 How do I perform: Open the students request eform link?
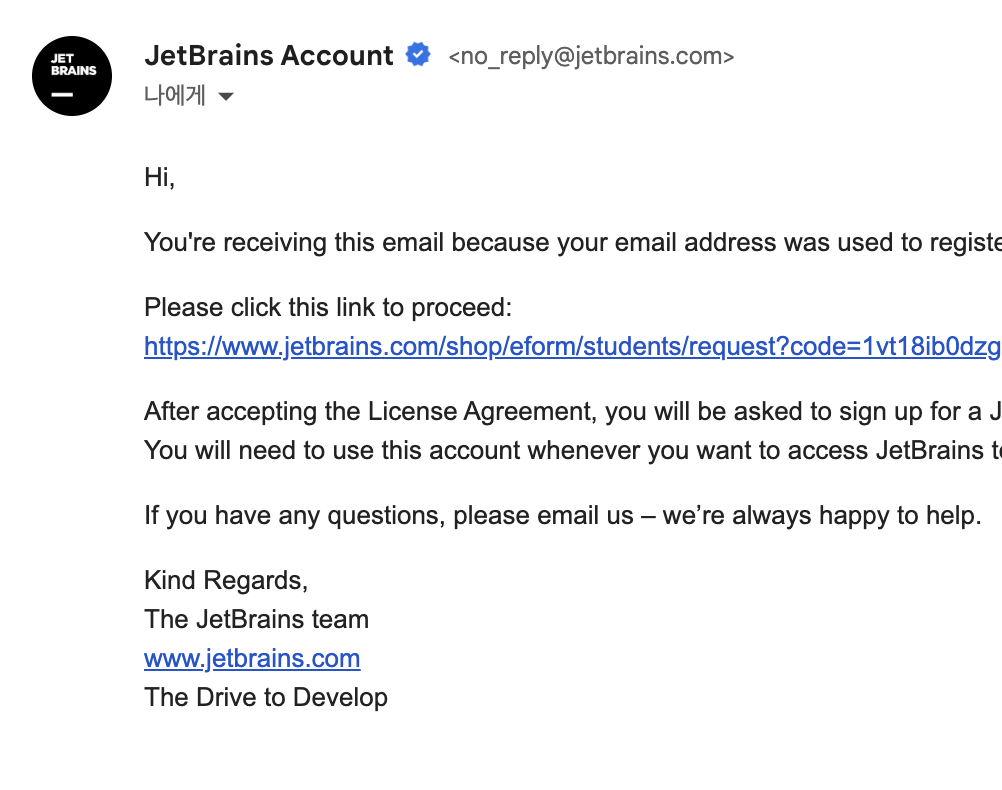(571, 346)
